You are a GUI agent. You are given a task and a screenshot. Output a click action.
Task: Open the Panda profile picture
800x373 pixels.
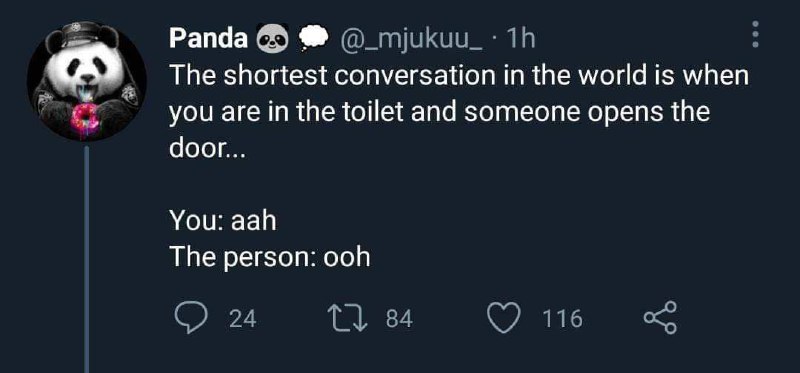pos(87,82)
